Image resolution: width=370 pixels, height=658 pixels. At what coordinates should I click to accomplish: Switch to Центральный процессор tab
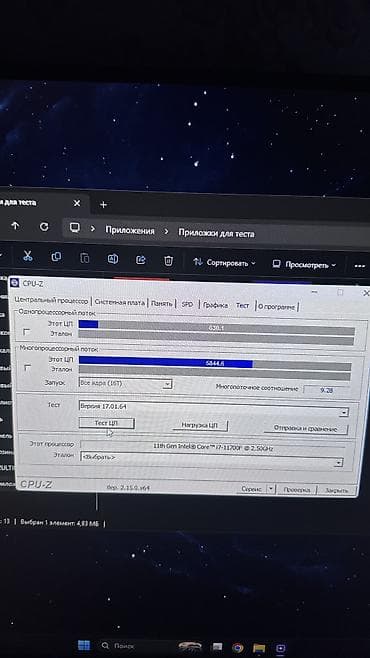pos(51,301)
